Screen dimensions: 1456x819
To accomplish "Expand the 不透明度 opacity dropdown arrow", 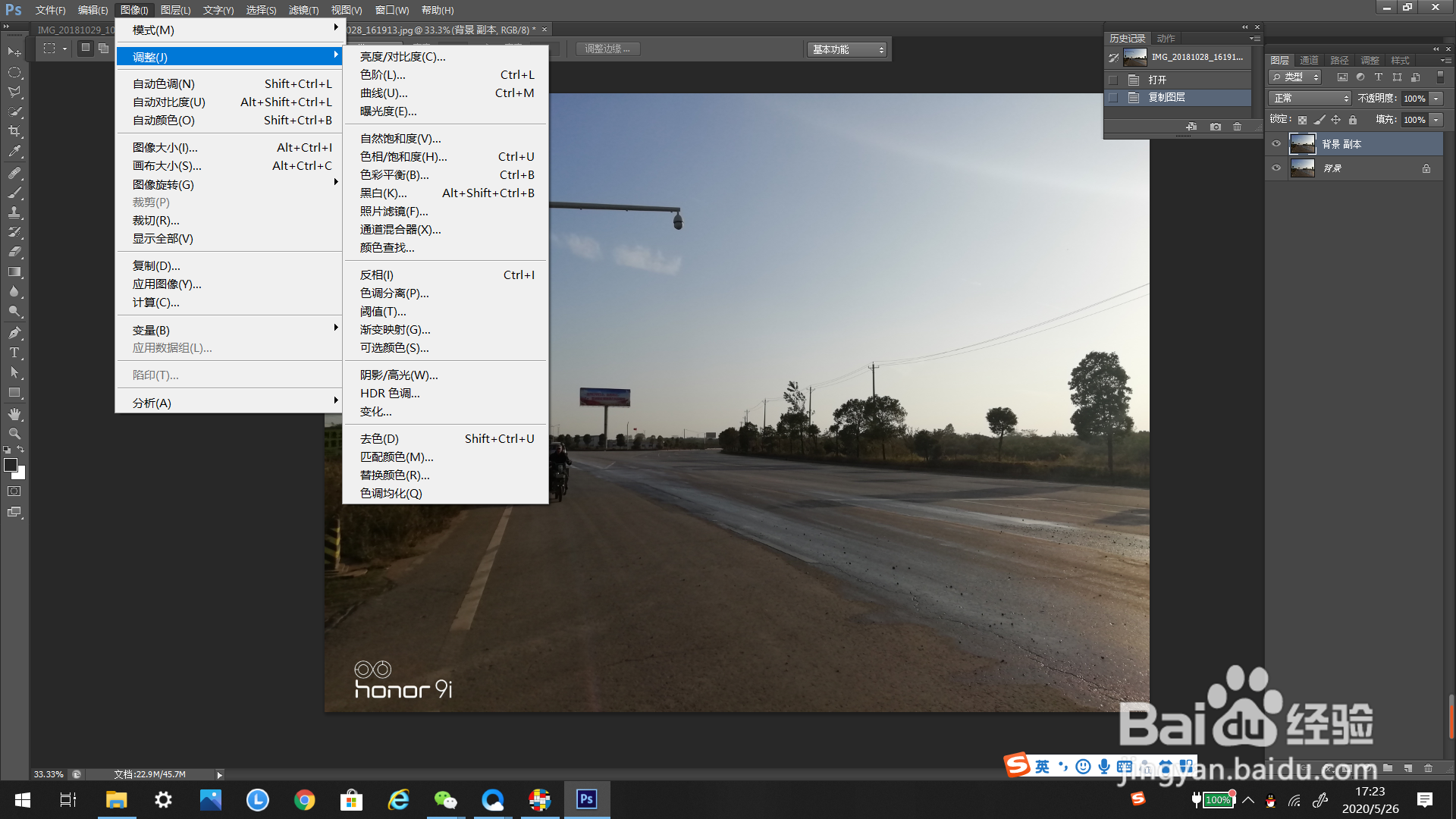I will 1436,99.
